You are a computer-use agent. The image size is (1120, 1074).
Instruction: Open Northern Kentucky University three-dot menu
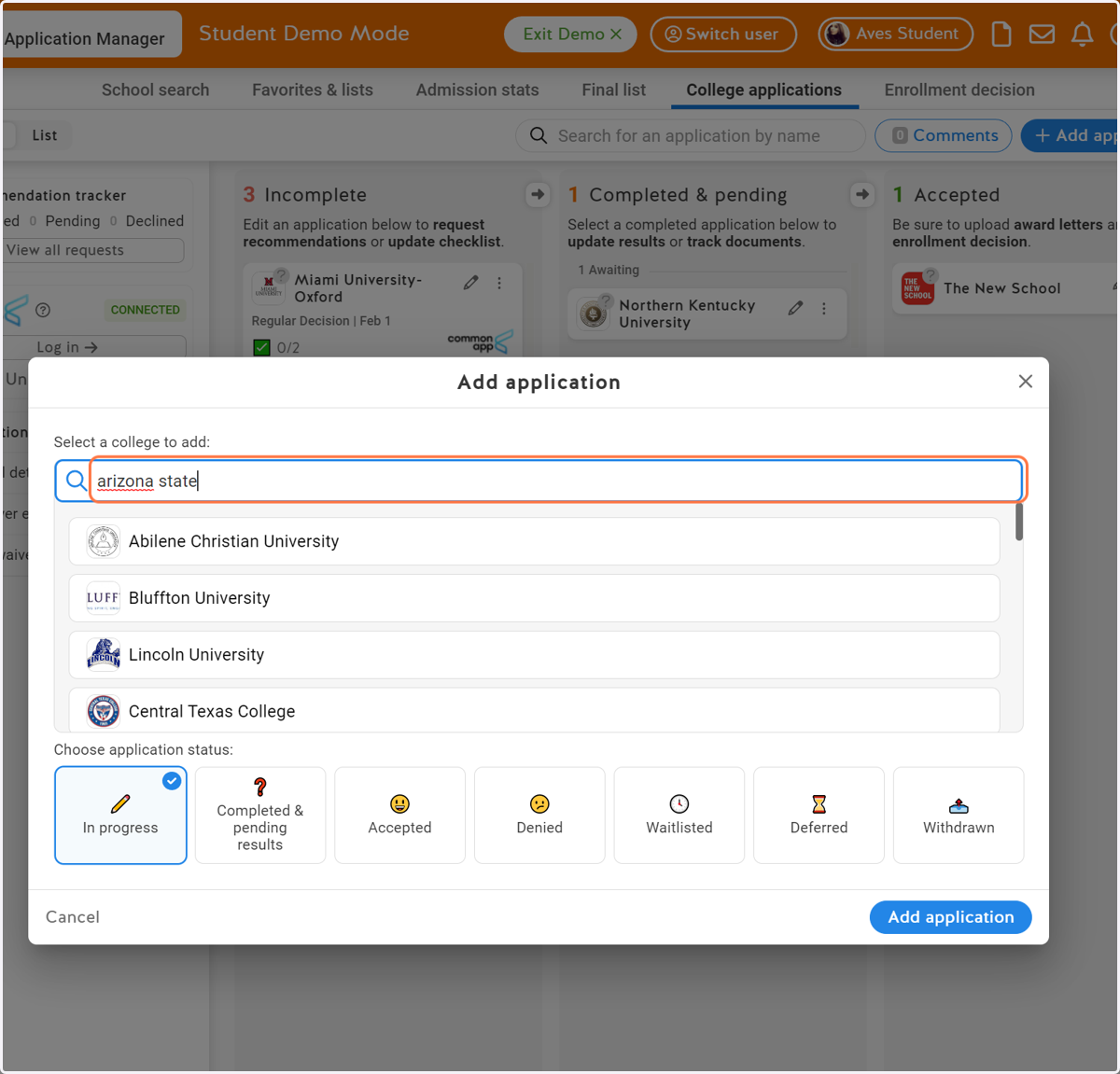(823, 308)
